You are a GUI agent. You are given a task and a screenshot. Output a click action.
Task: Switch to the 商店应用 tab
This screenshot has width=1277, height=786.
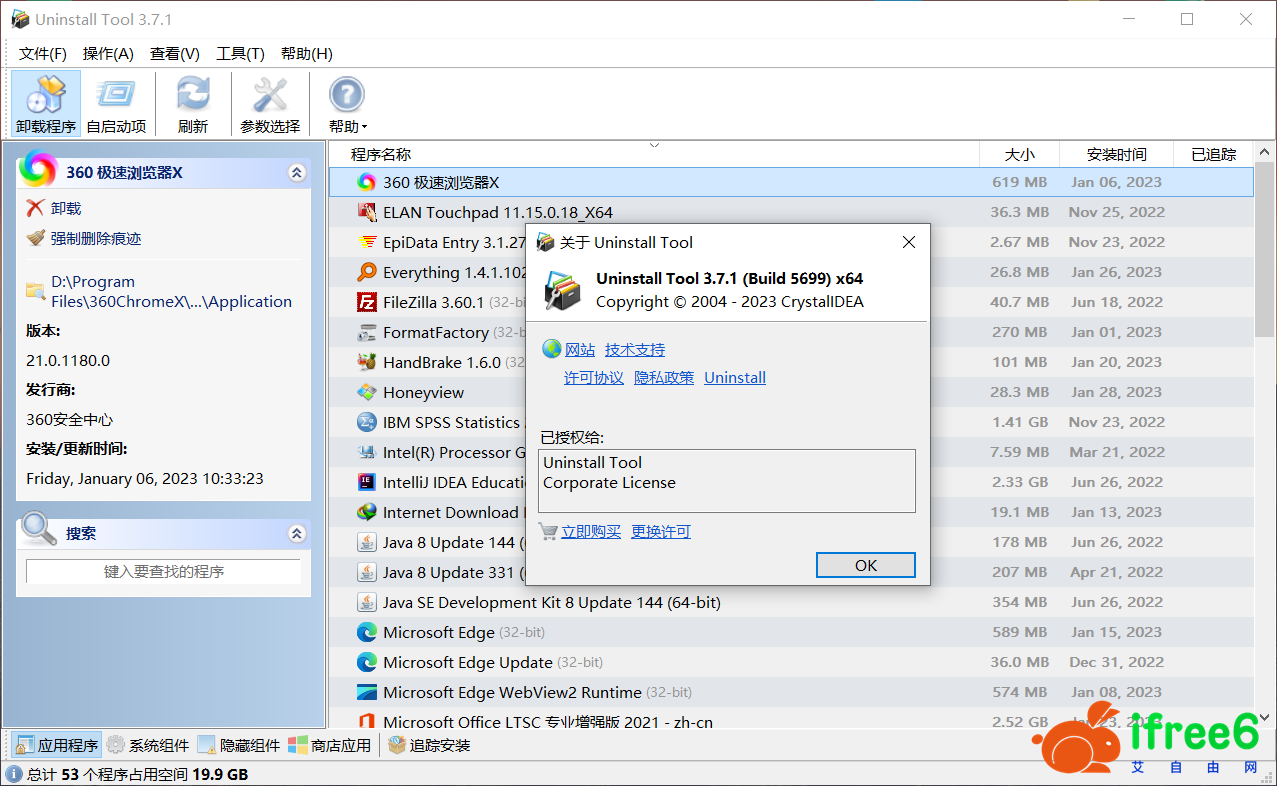click(x=330, y=745)
